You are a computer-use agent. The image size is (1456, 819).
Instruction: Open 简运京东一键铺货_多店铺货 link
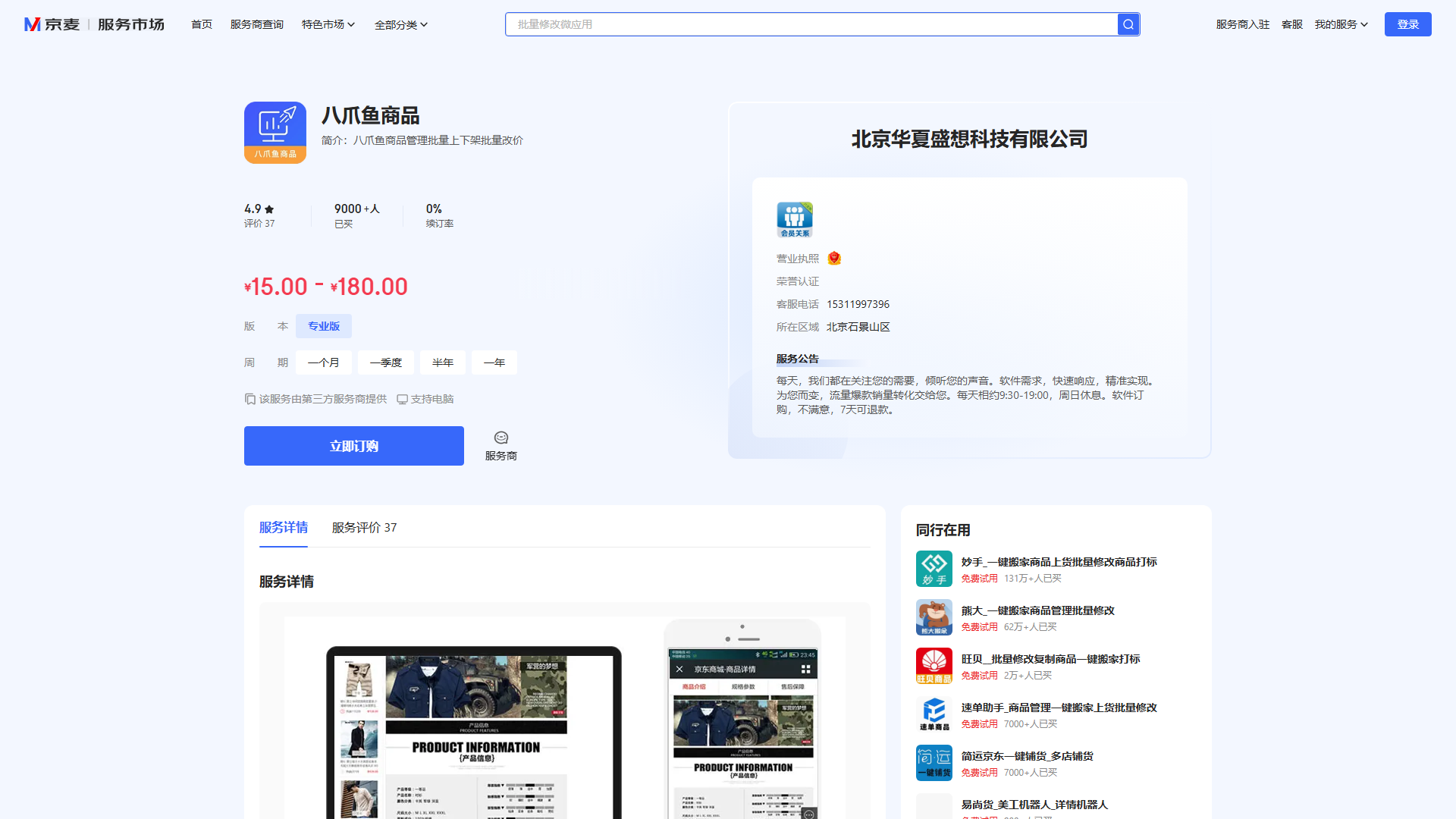pos(1028,756)
